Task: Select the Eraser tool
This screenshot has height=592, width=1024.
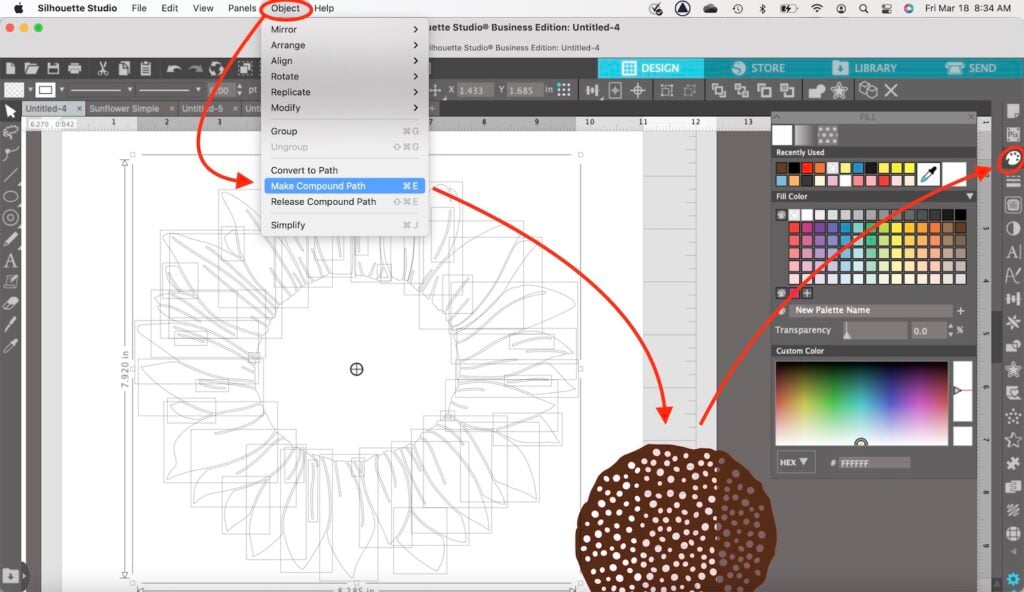Action: click(x=10, y=303)
